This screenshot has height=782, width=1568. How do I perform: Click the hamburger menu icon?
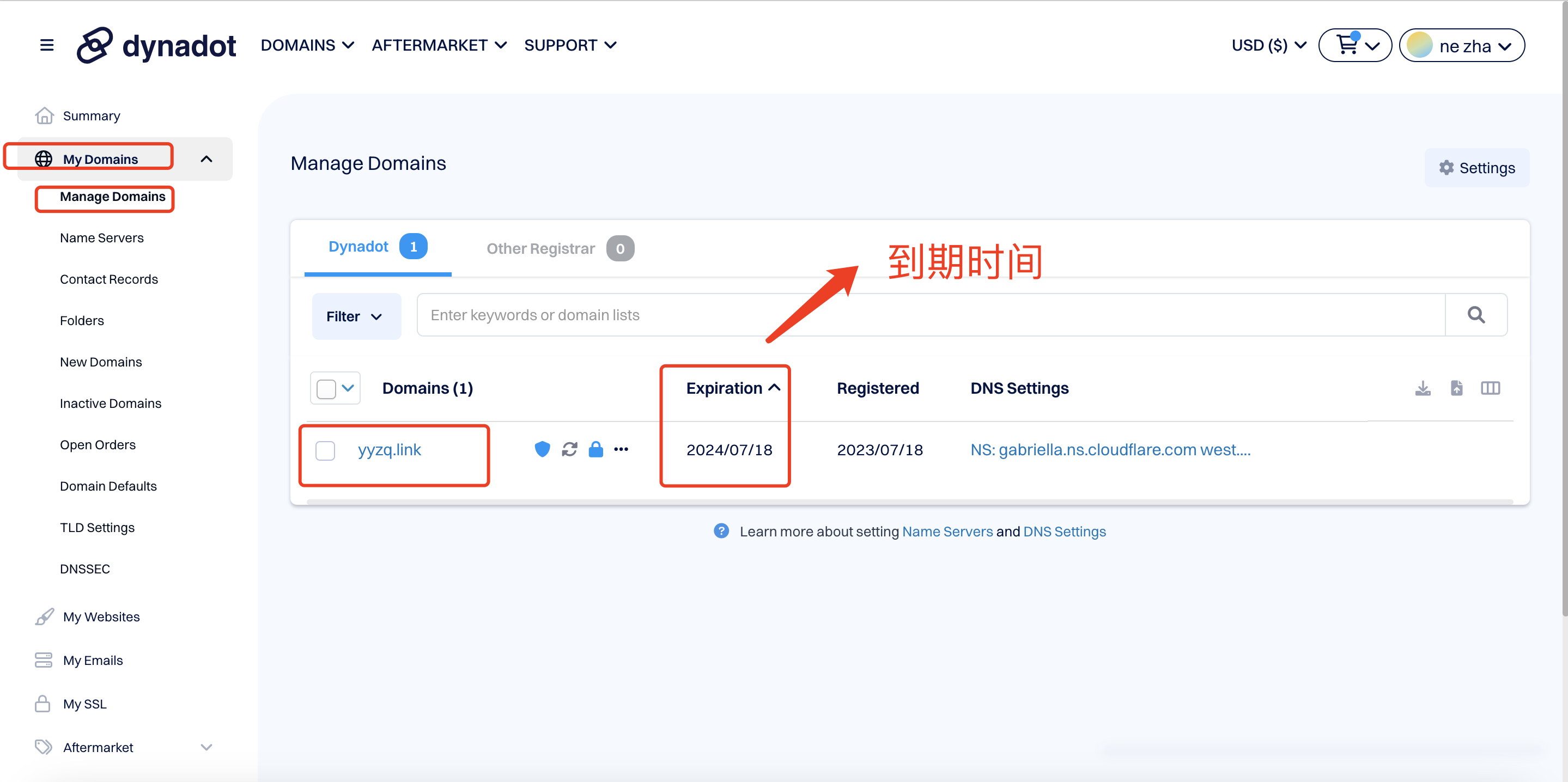46,45
